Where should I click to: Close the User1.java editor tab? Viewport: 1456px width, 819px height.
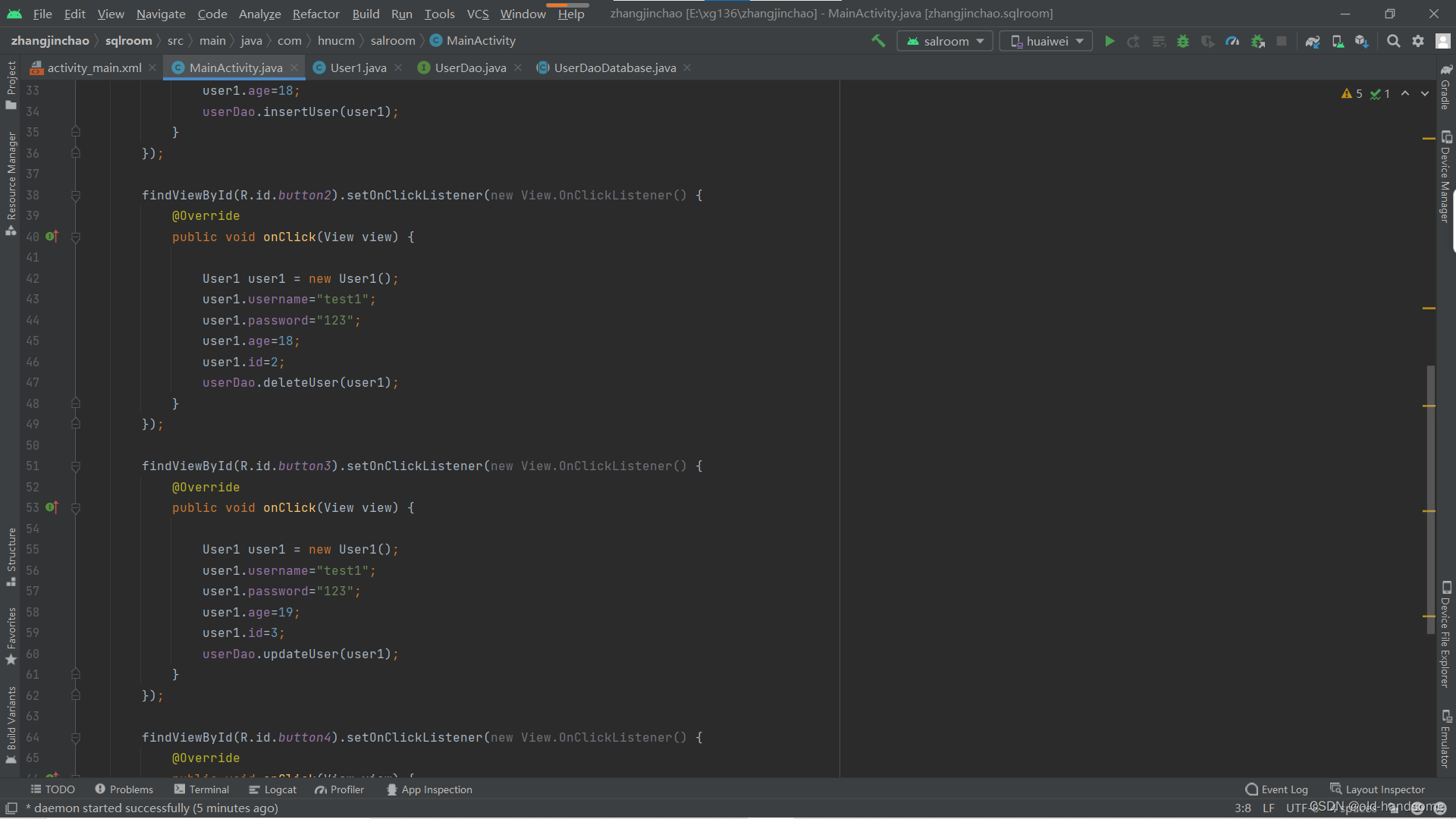click(398, 67)
